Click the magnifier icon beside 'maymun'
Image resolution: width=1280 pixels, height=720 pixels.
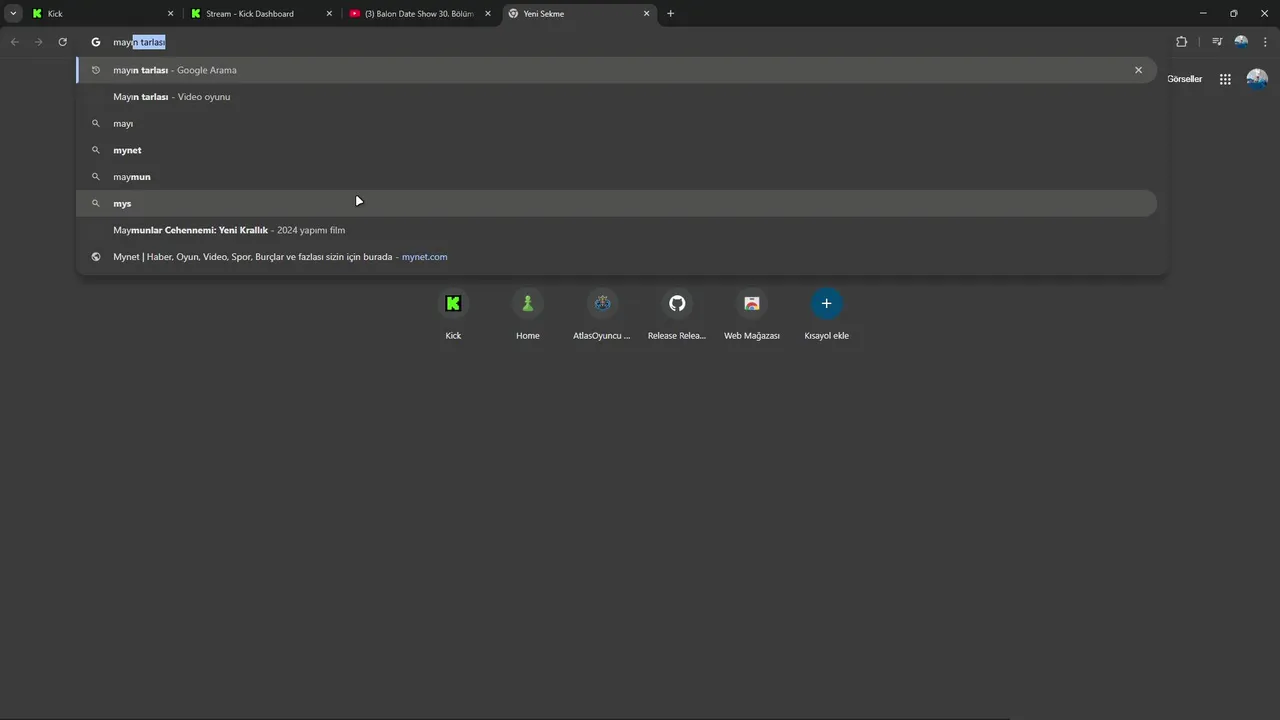96,177
